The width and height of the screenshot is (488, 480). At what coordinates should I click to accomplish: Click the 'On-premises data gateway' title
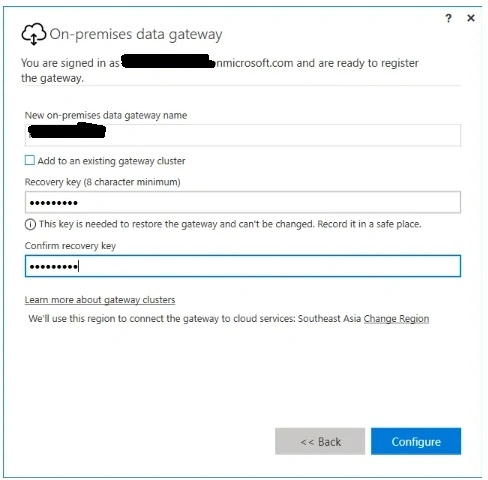point(136,35)
